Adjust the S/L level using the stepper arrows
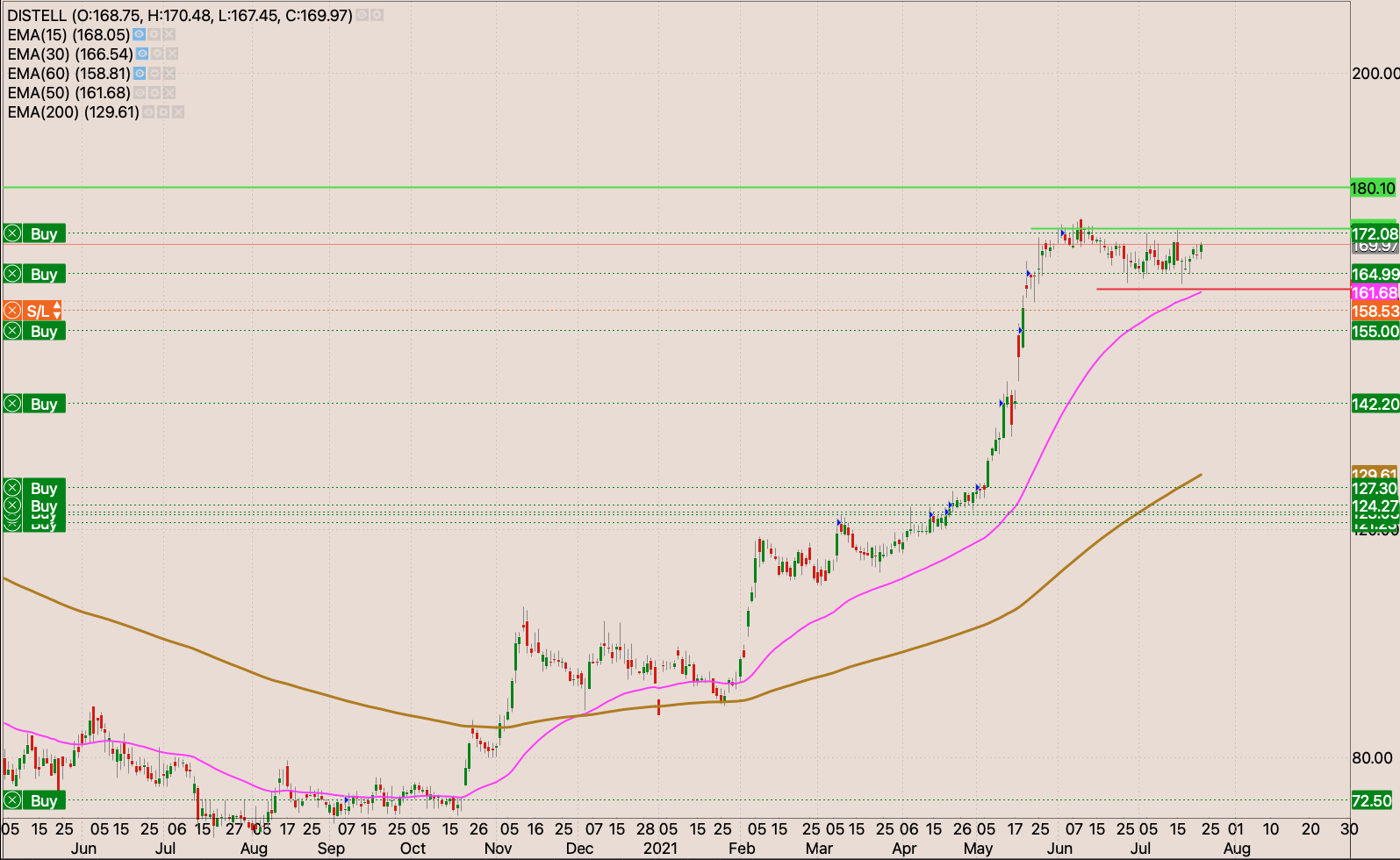This screenshot has width=1400, height=860. 57,311
